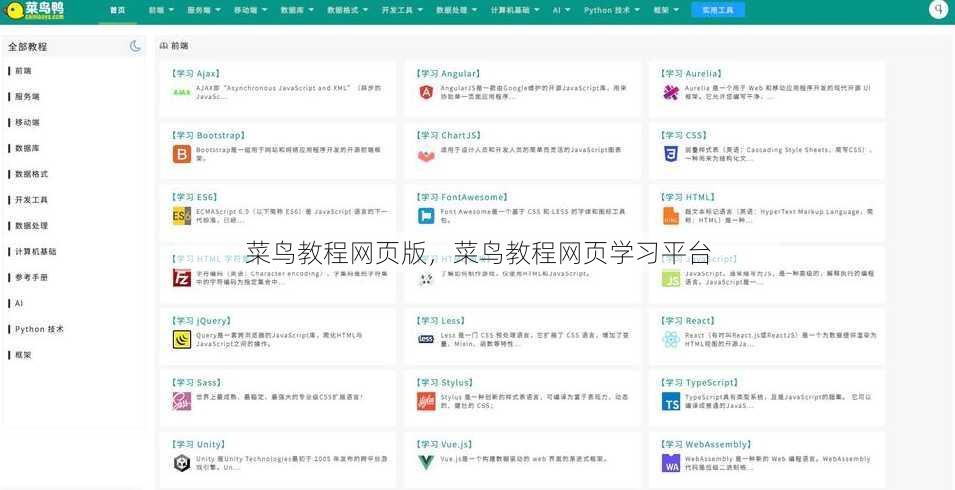Screen dimensions: 955x490
Task: Click the green JS JavaScript icon
Action: click(671, 278)
